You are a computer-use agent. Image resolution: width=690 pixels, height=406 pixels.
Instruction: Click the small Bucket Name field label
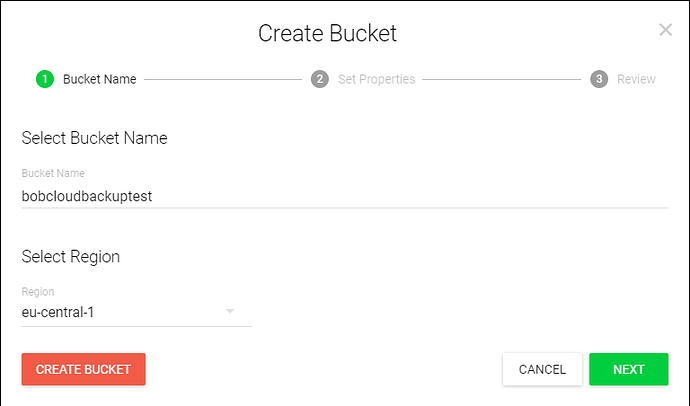pos(53,173)
